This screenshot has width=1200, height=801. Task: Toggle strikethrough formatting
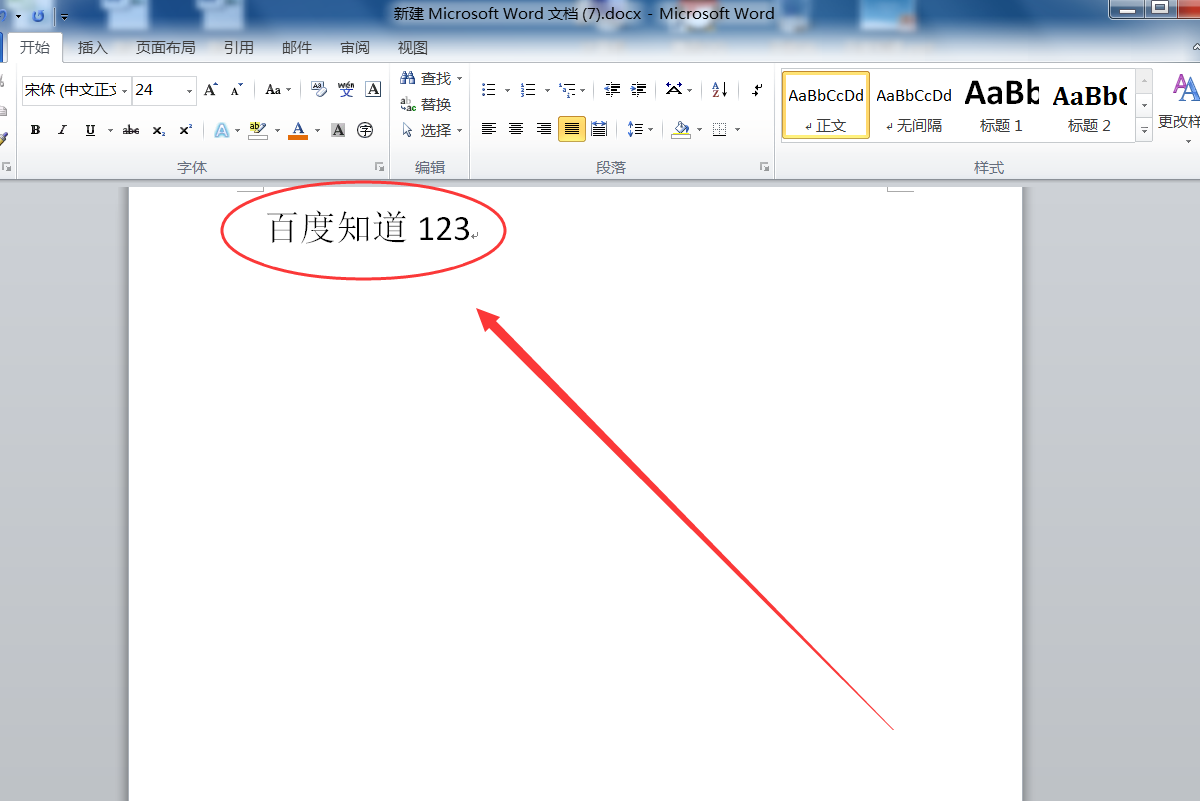point(131,130)
